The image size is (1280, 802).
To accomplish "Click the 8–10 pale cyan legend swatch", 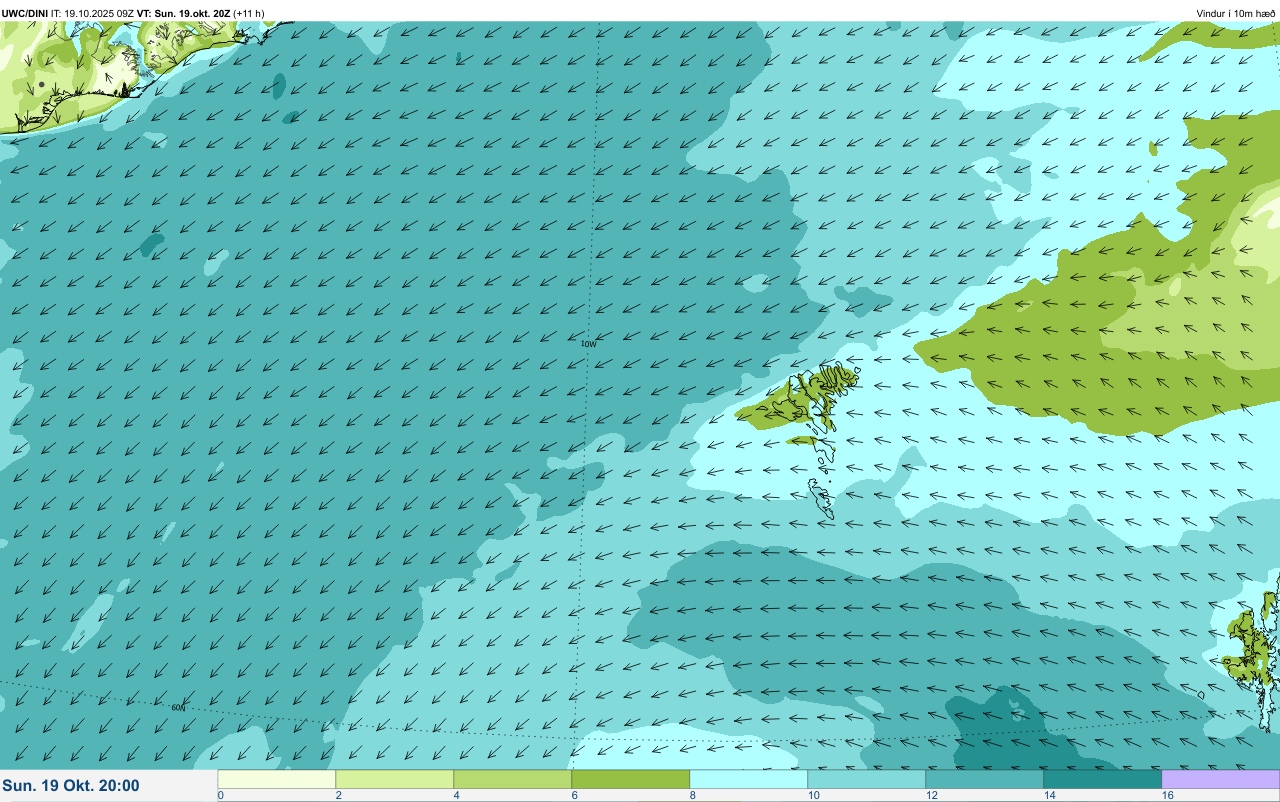I will click(x=749, y=779).
